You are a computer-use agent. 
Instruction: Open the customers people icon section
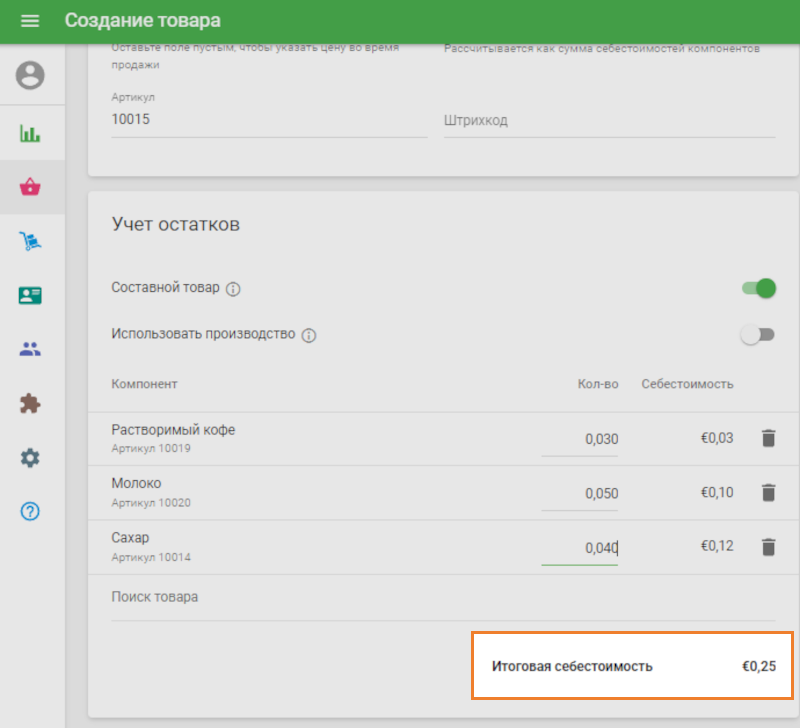31,349
